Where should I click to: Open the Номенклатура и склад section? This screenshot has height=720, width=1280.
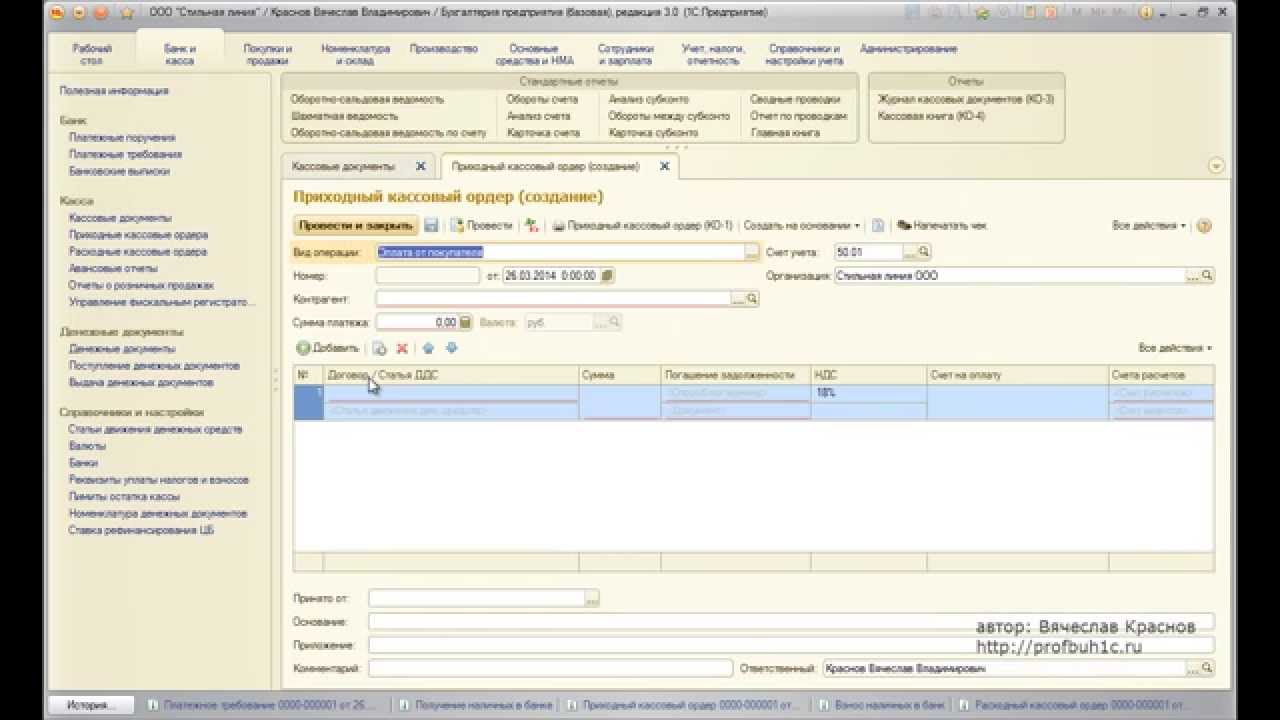tap(355, 54)
